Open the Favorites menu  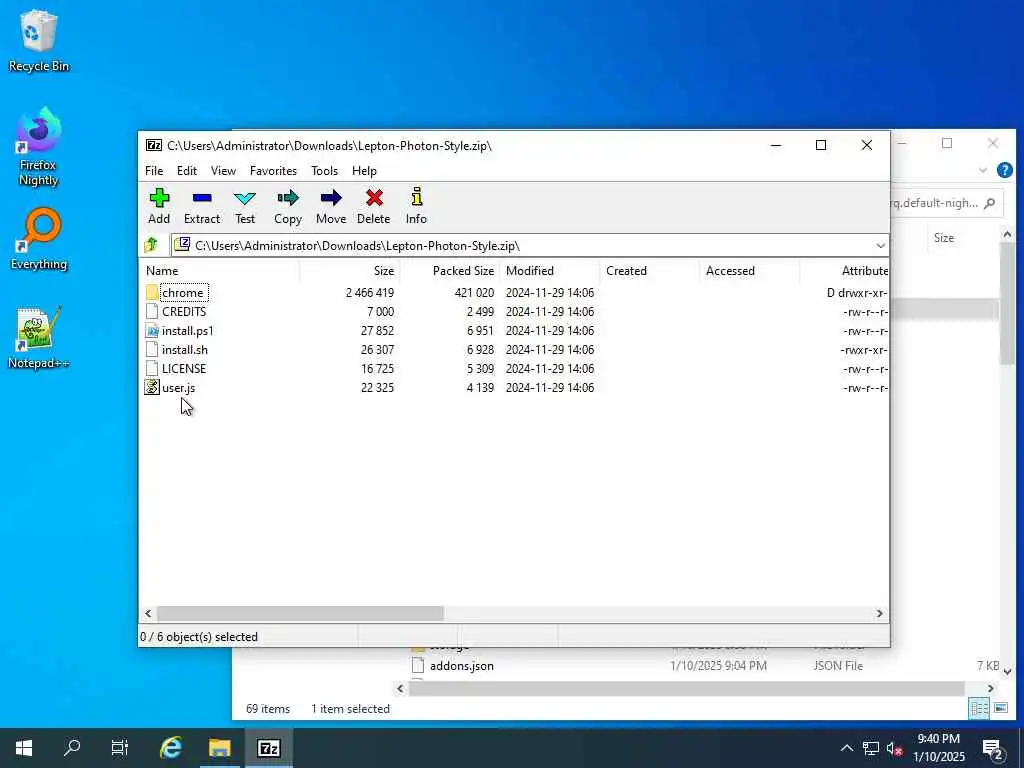[273, 170]
